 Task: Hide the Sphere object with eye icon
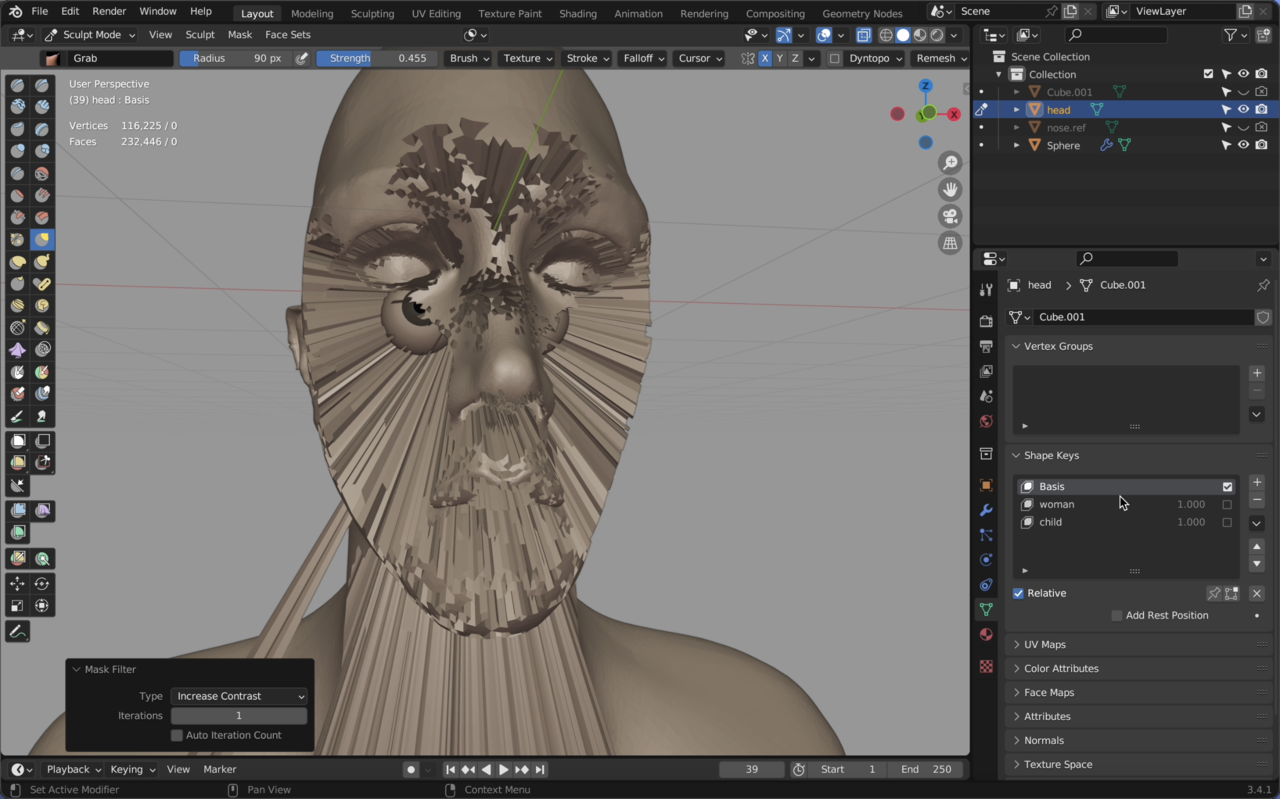tap(1243, 145)
